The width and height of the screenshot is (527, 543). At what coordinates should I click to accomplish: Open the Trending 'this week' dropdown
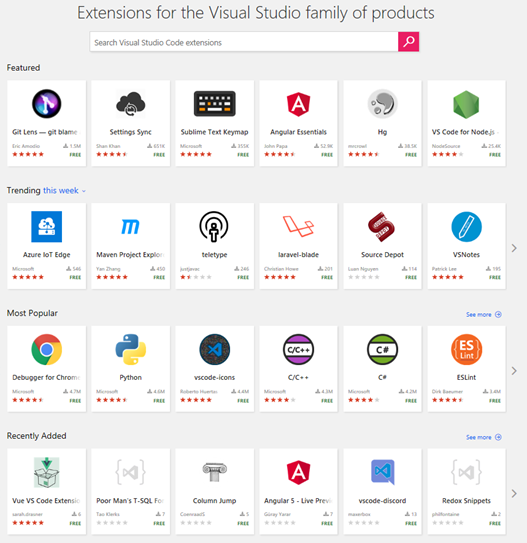coord(64,190)
